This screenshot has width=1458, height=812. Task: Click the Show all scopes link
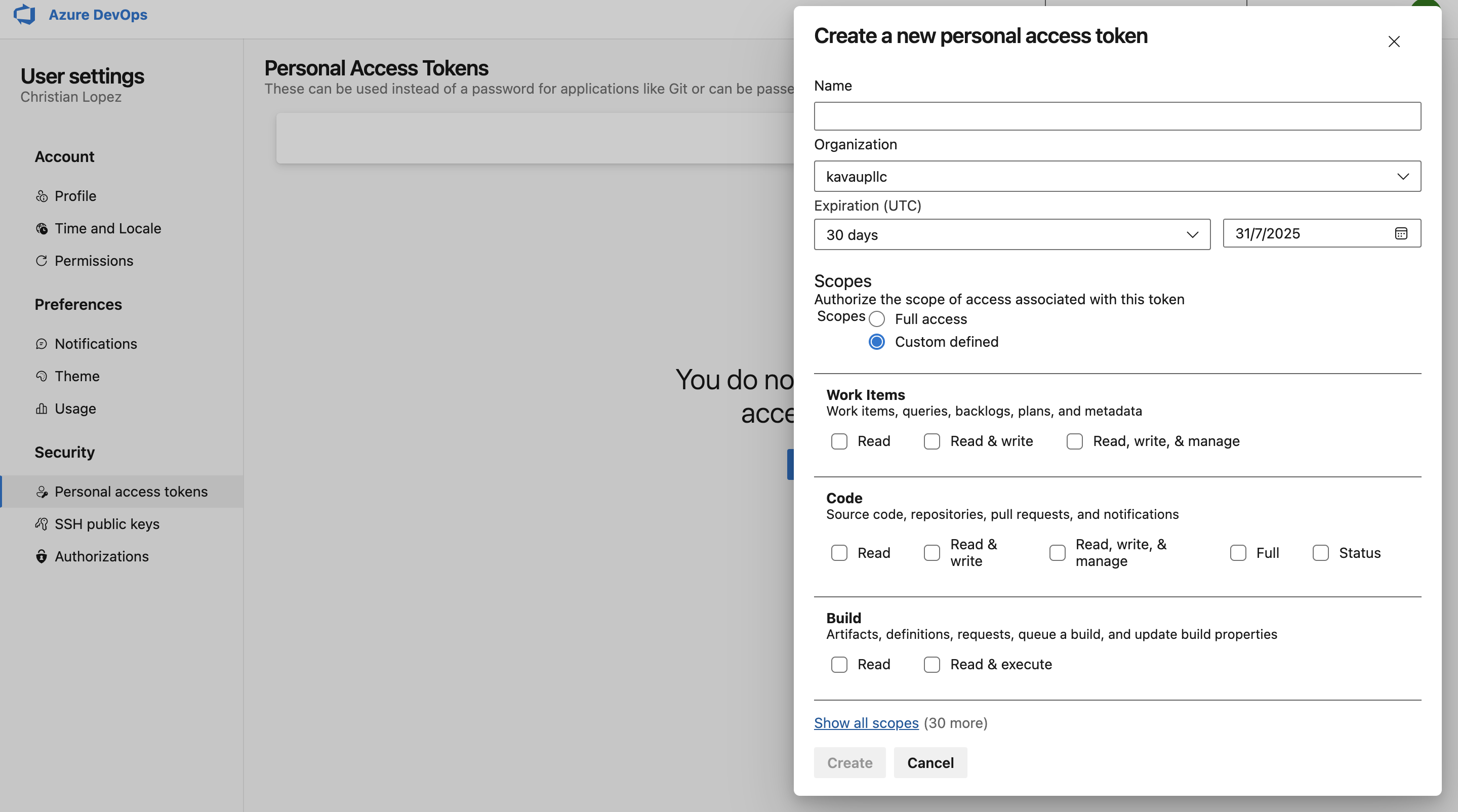866,723
